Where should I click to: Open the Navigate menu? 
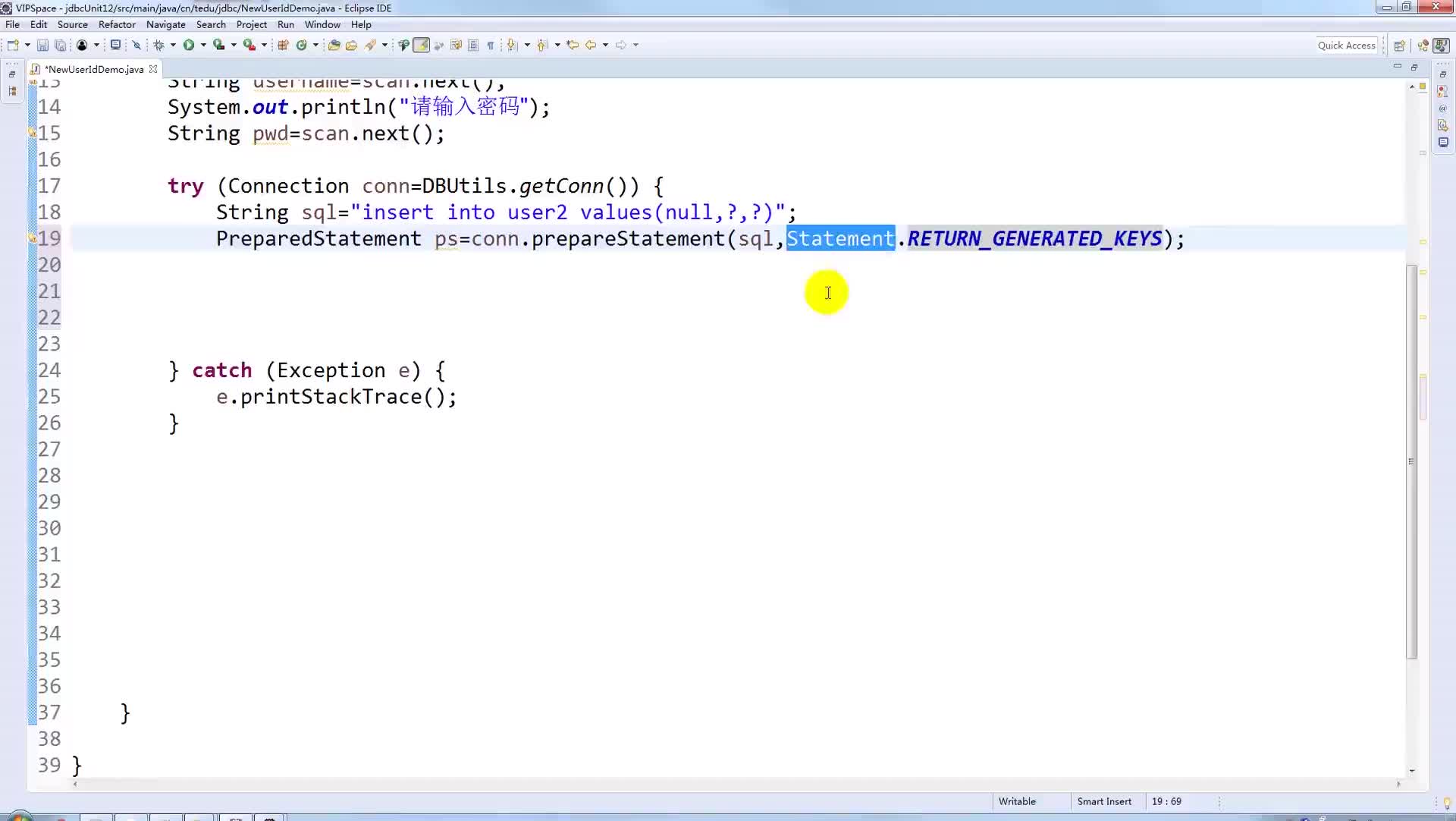tap(165, 24)
